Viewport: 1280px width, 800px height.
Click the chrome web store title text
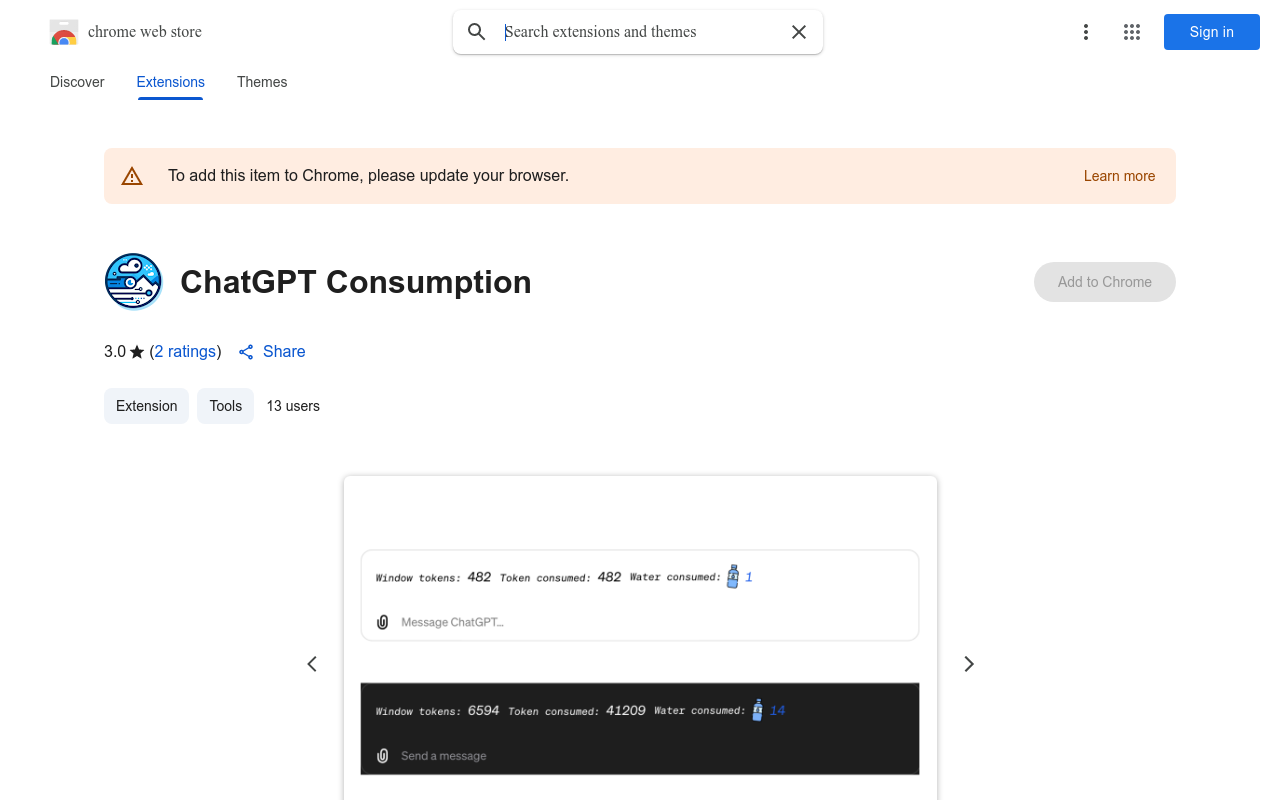pyautogui.click(x=145, y=32)
